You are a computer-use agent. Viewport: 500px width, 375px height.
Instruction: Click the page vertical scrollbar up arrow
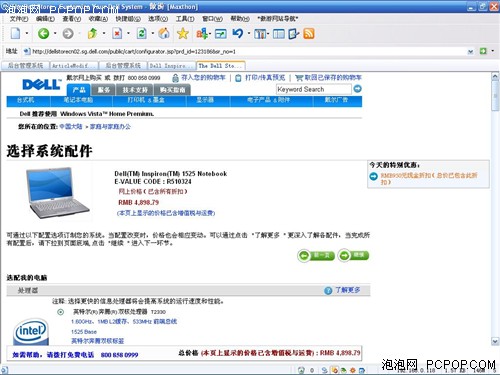(x=495, y=77)
